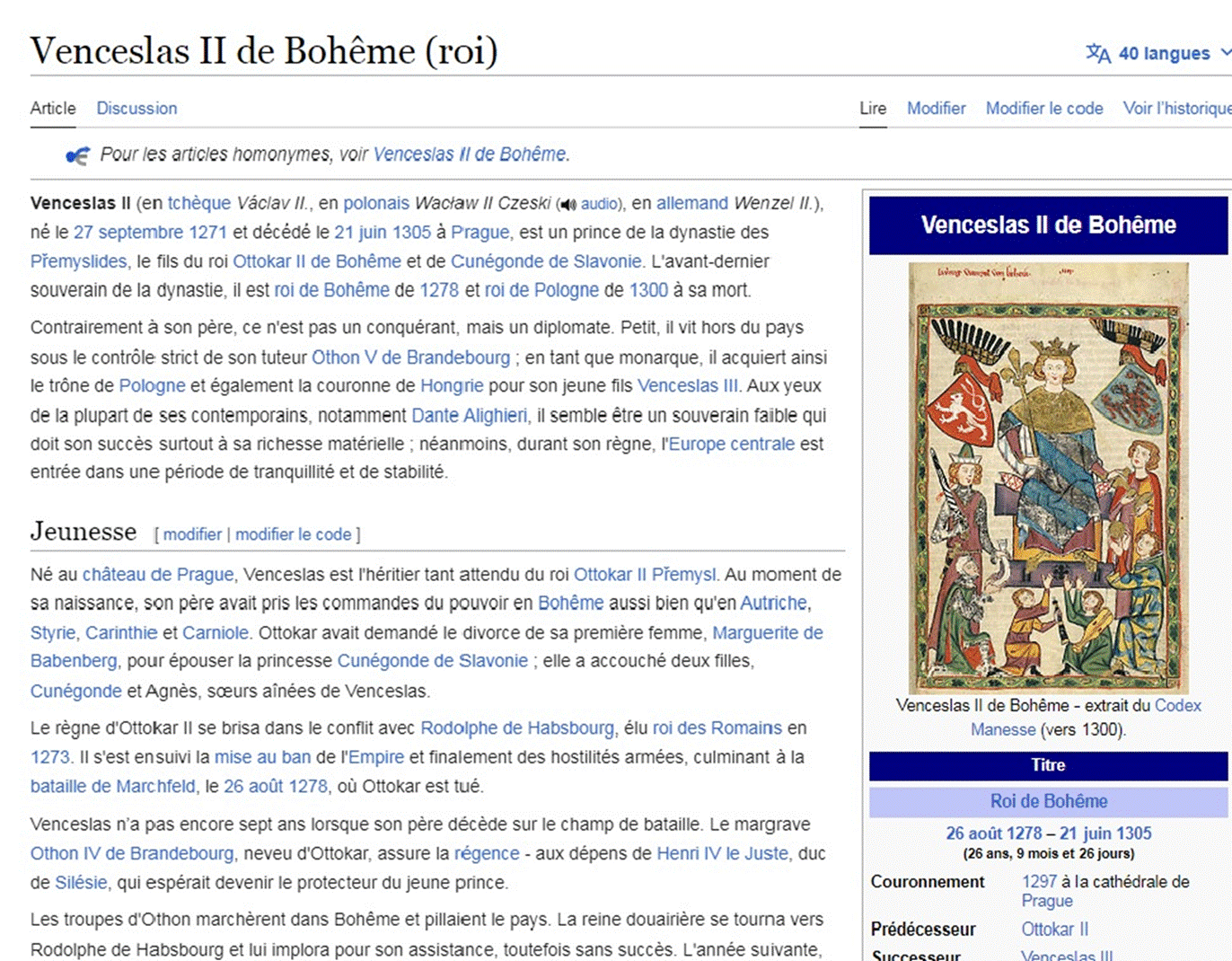Viewport: 1232px width, 961px height.
Task: Click the homonymy disambiguation icon
Action: click(78, 155)
